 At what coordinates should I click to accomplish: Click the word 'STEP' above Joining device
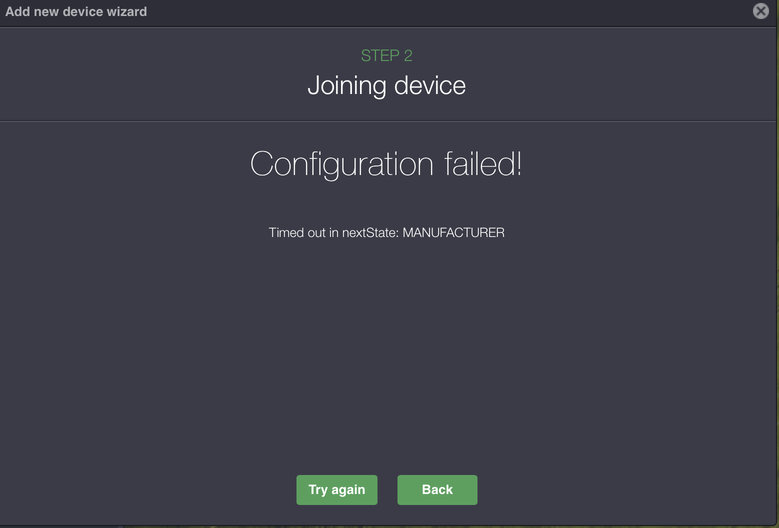(379, 56)
